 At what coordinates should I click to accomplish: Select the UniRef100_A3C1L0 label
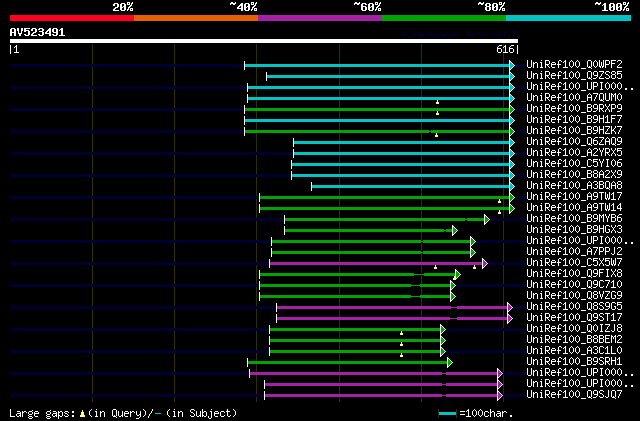coord(574,351)
